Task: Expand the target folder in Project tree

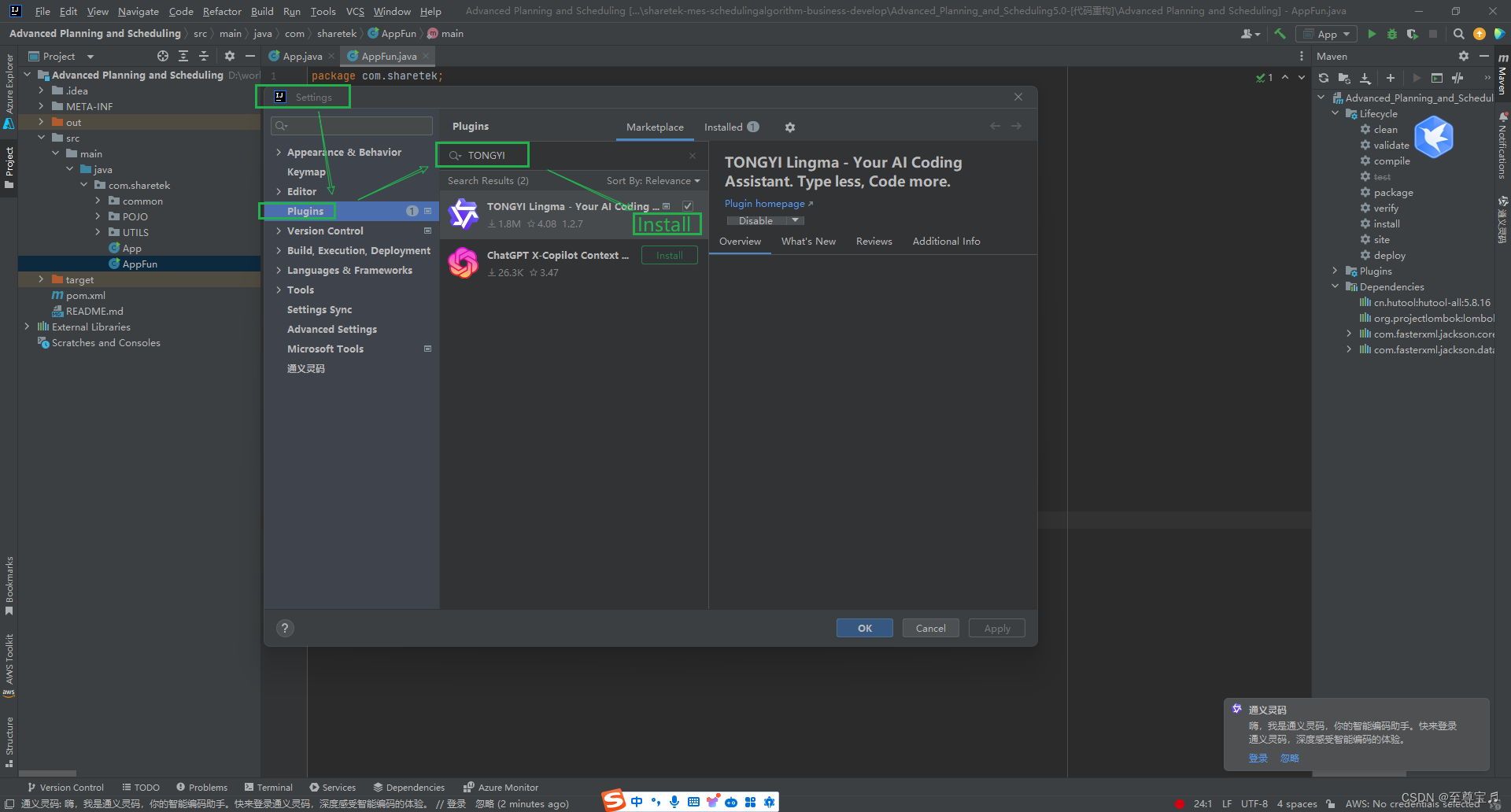Action: 41,279
